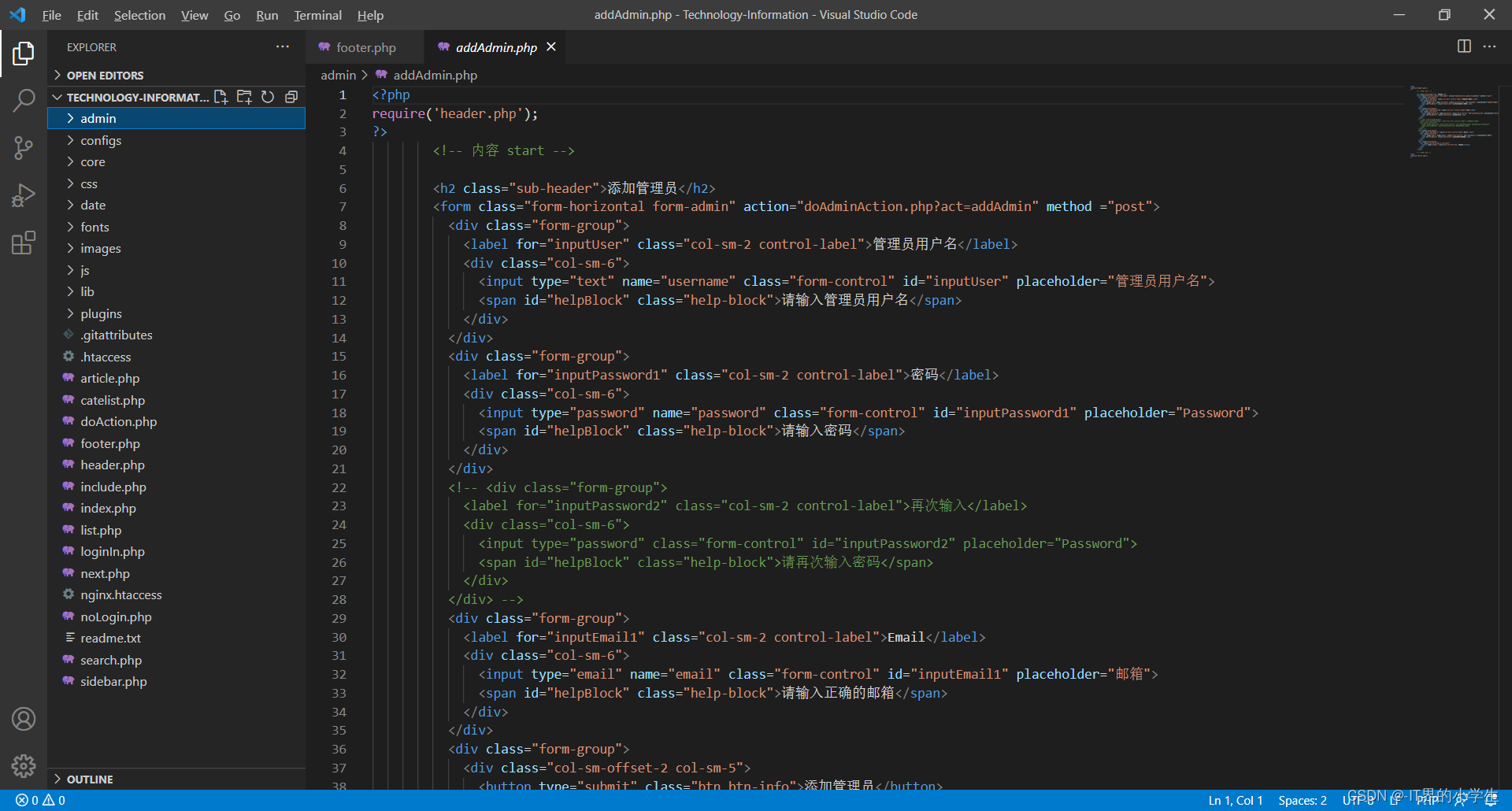Open .gitattributes file
1512x811 pixels.
point(176,335)
